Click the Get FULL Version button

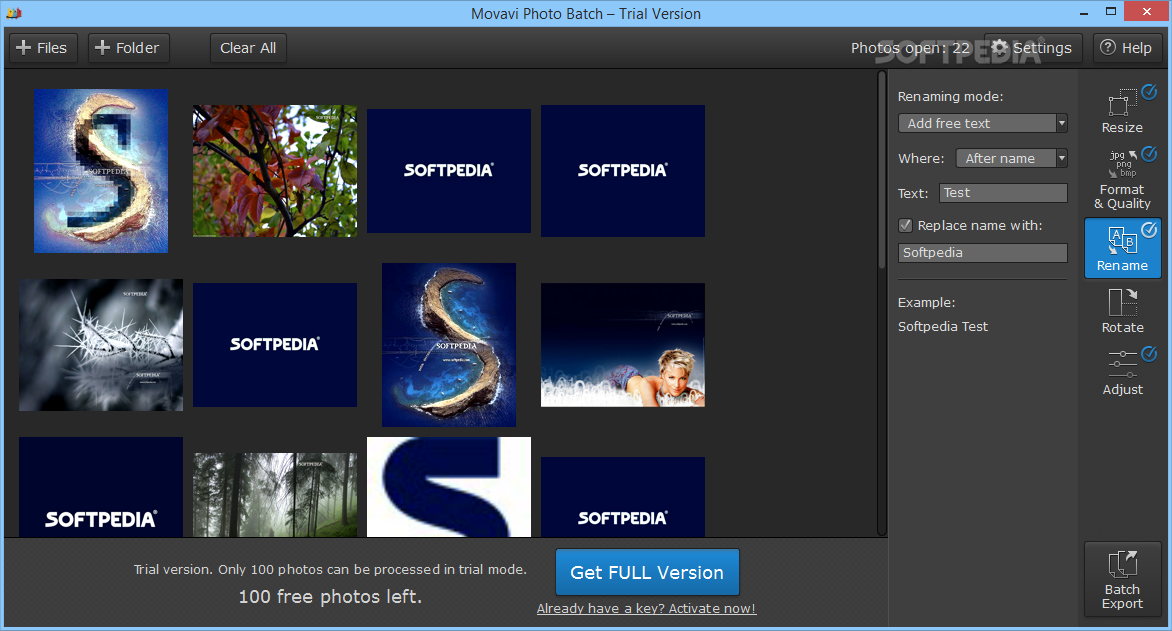(647, 572)
